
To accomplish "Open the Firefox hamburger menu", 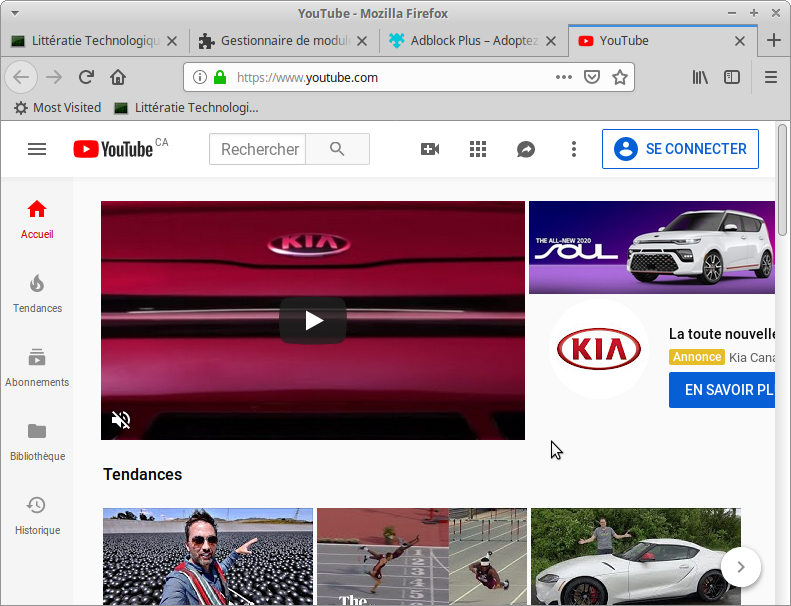I will coord(771,77).
